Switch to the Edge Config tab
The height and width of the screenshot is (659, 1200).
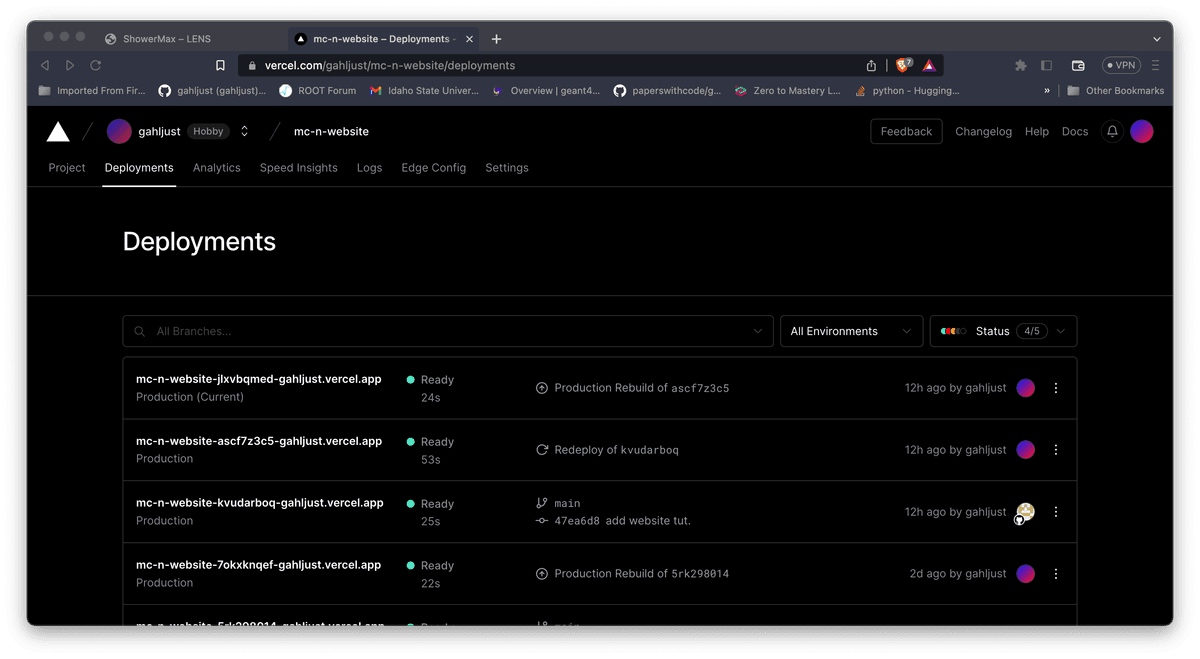434,168
